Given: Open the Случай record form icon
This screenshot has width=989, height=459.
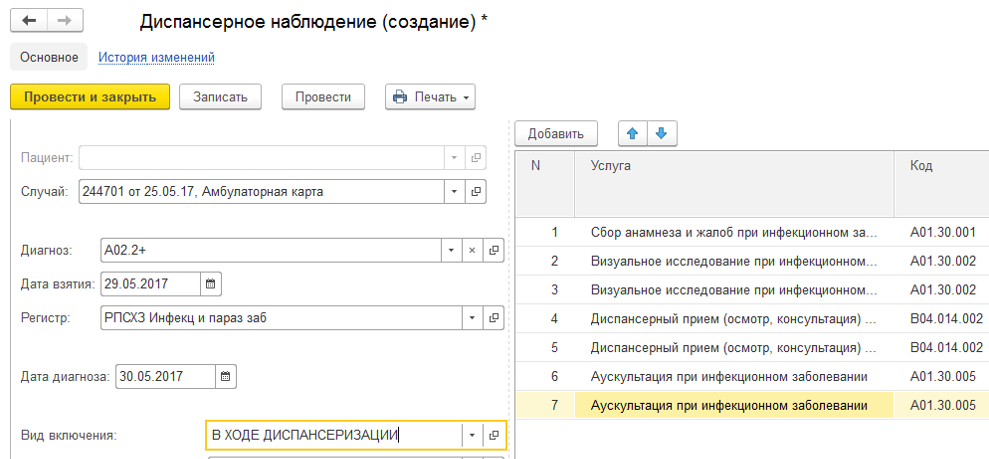Looking at the screenshot, I should pyautogui.click(x=476, y=192).
